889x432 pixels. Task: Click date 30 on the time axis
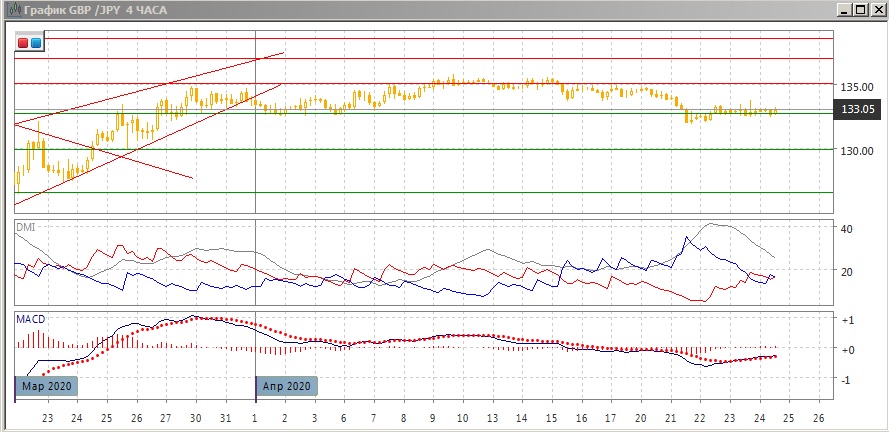[196, 418]
